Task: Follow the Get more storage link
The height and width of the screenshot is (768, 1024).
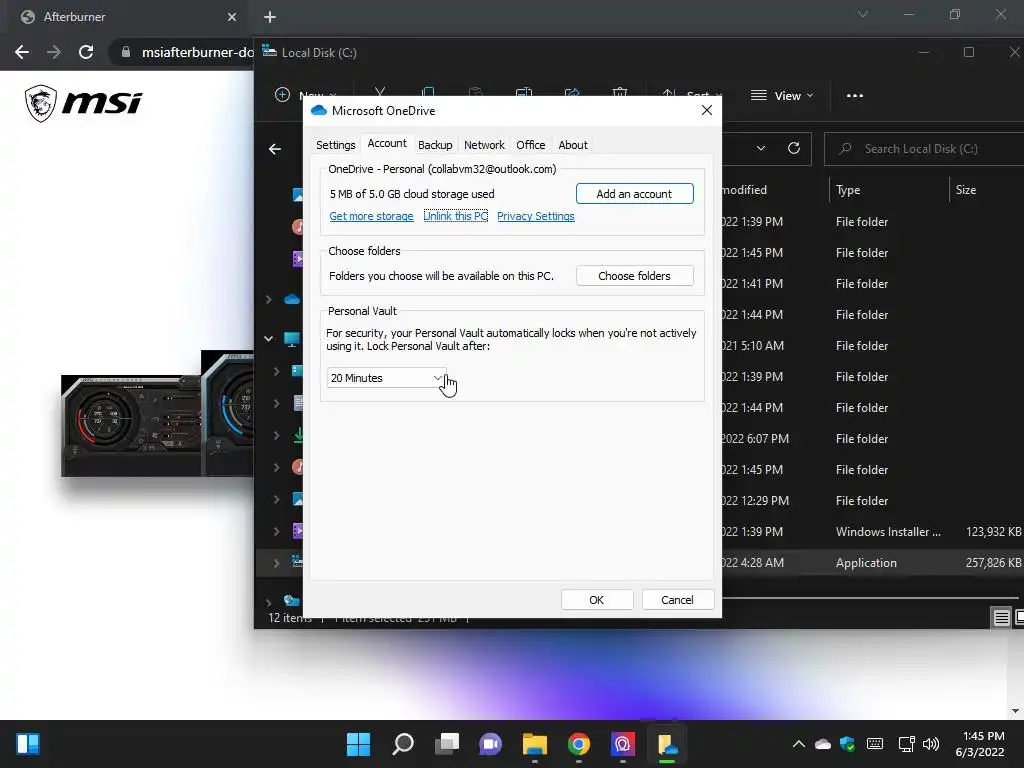Action: pyautogui.click(x=371, y=216)
